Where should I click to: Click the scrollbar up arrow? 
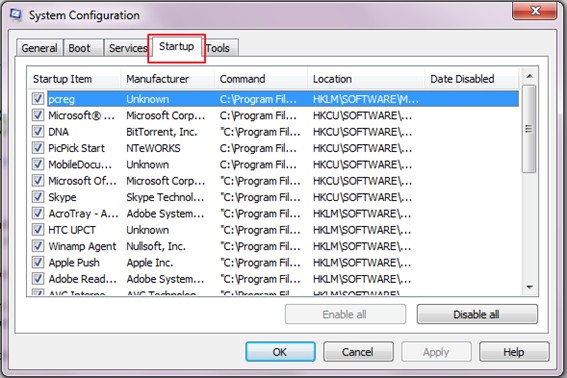529,76
